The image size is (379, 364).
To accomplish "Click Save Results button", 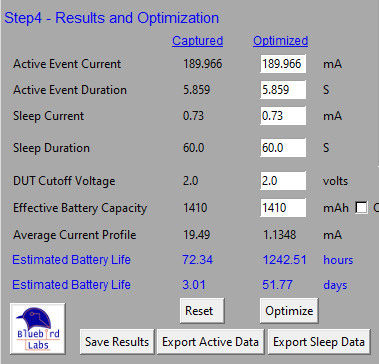I will pyautogui.click(x=117, y=342).
